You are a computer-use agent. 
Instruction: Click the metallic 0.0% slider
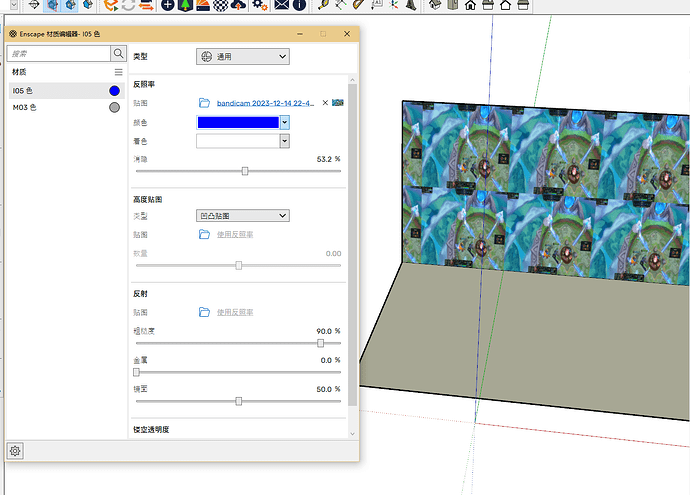click(x=238, y=372)
